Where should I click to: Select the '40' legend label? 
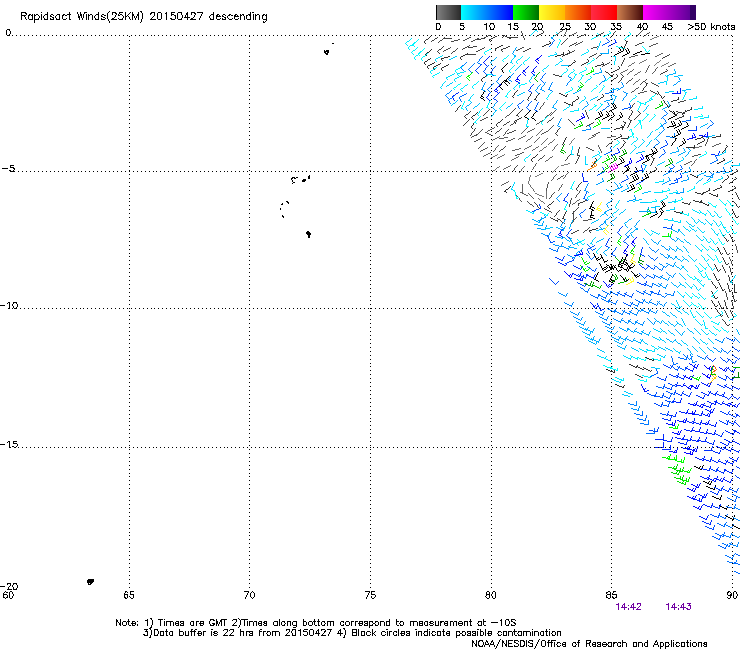pos(642,27)
